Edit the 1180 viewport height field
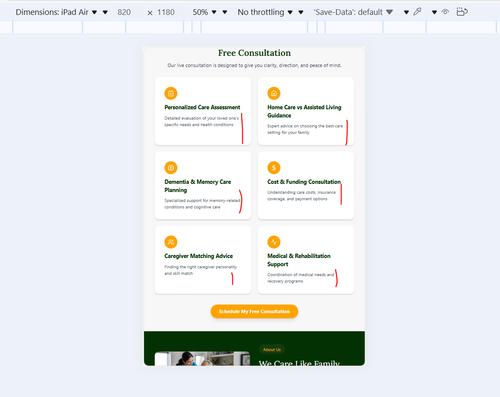The height and width of the screenshot is (397, 500). click(166, 12)
